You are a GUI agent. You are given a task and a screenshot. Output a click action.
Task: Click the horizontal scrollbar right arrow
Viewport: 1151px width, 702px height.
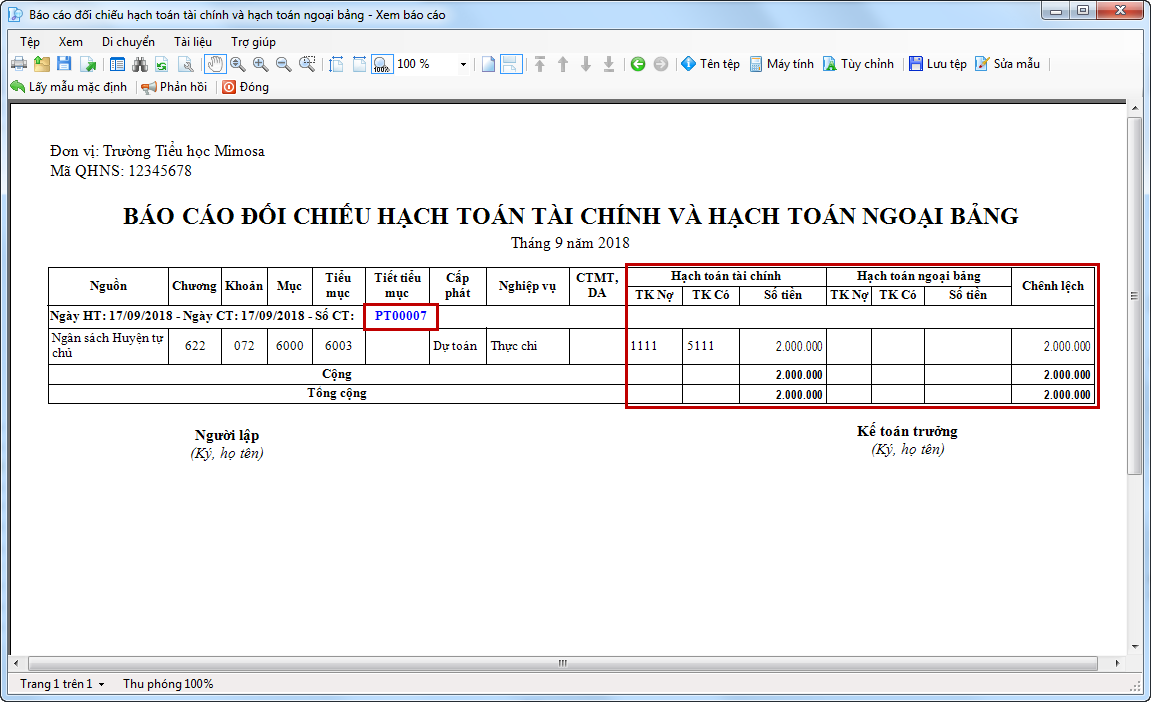coord(1118,663)
